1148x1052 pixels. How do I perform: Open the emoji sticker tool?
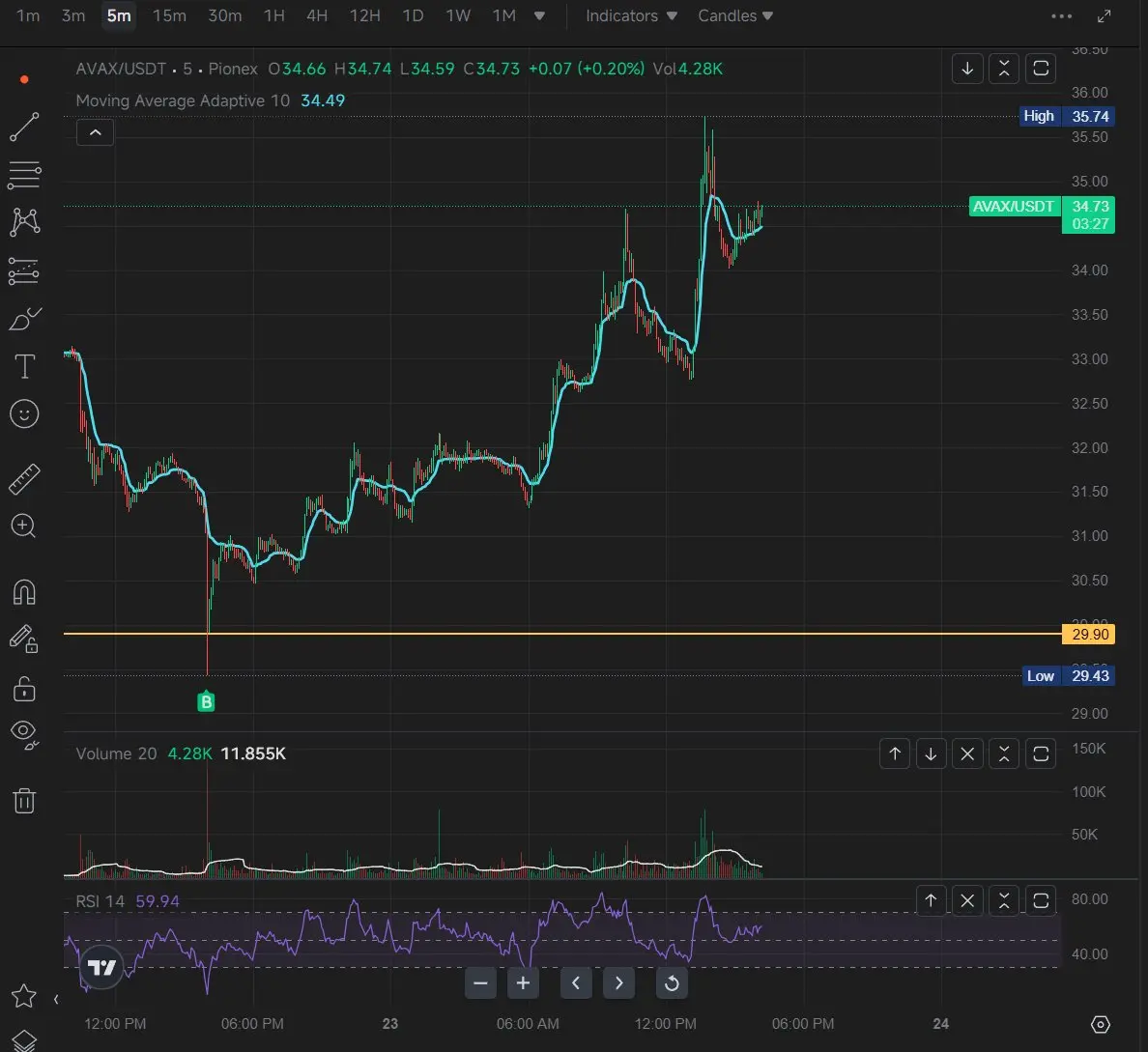pyautogui.click(x=24, y=414)
